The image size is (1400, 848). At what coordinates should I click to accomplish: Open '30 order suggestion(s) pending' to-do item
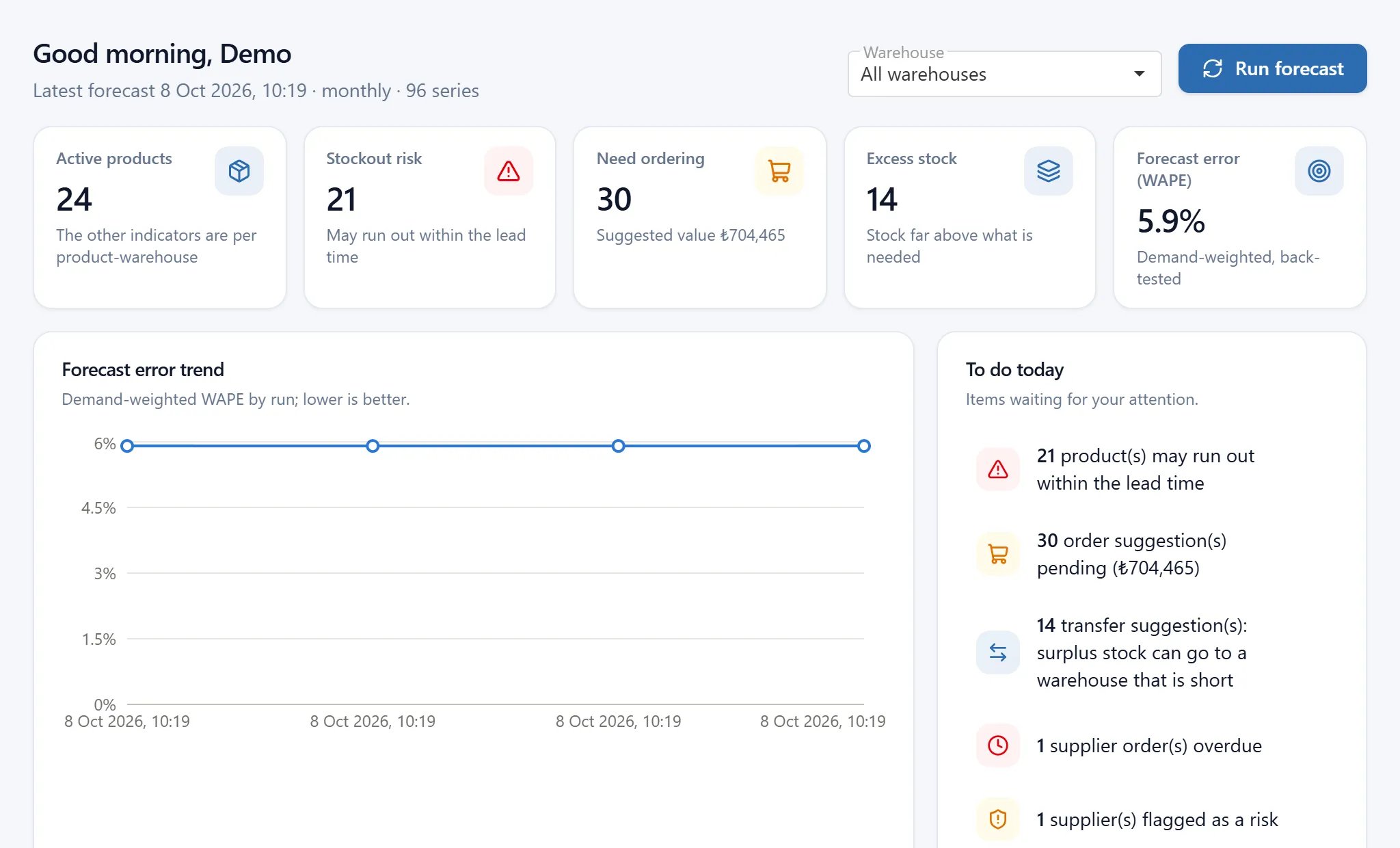coord(1151,554)
